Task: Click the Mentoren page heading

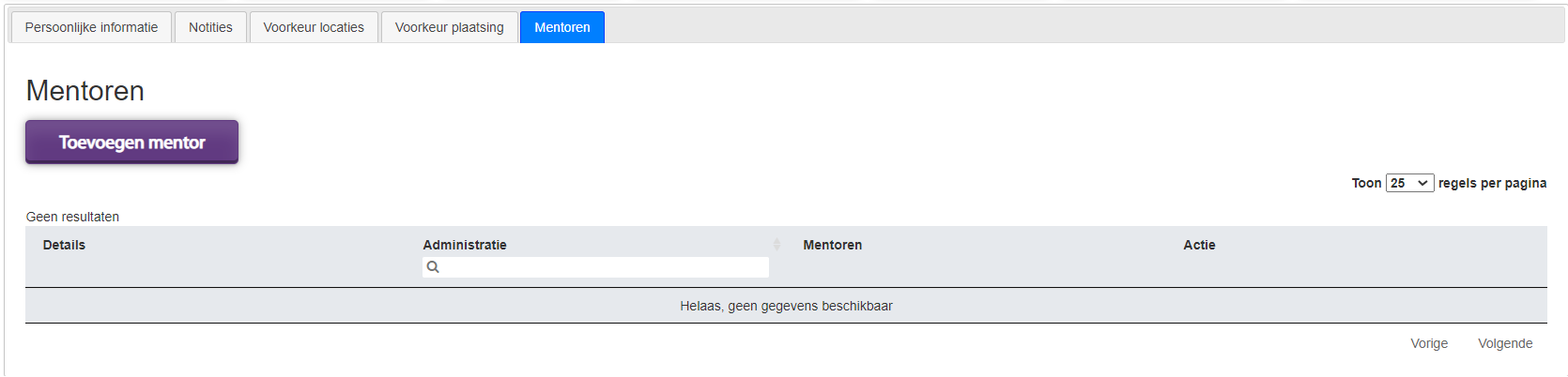Action: [85, 91]
